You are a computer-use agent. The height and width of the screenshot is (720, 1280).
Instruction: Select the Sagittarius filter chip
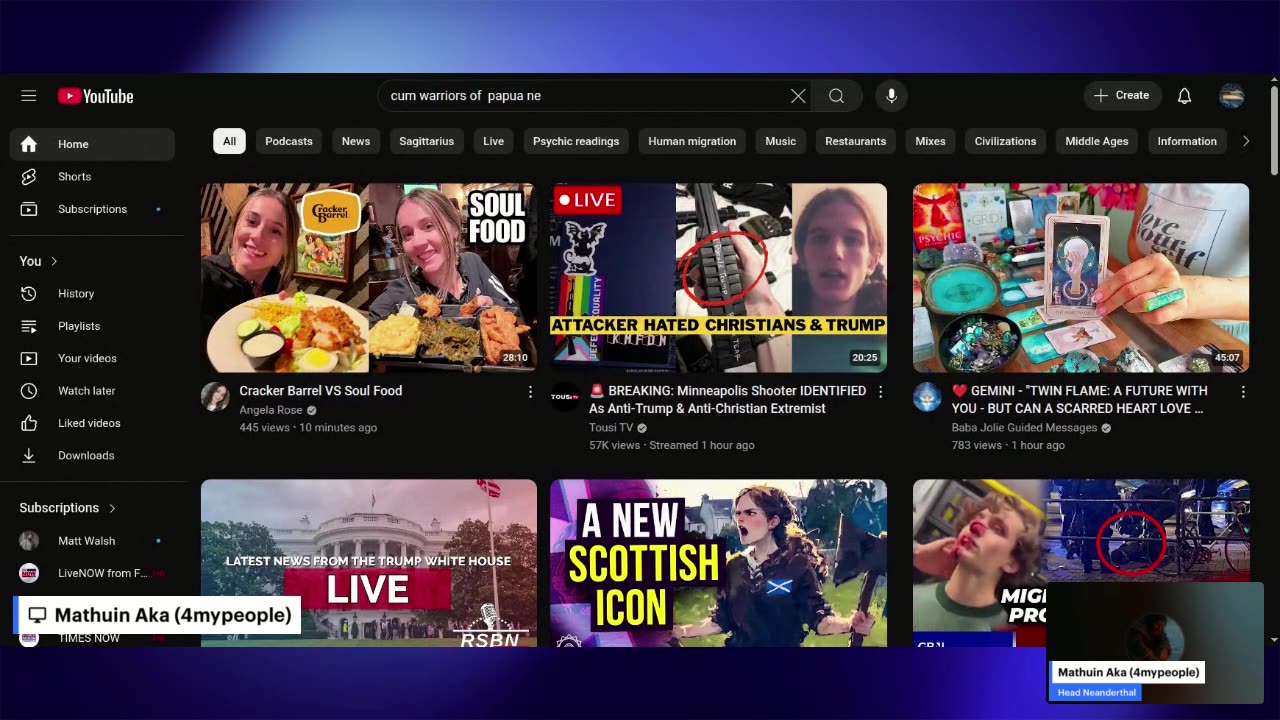(x=427, y=141)
